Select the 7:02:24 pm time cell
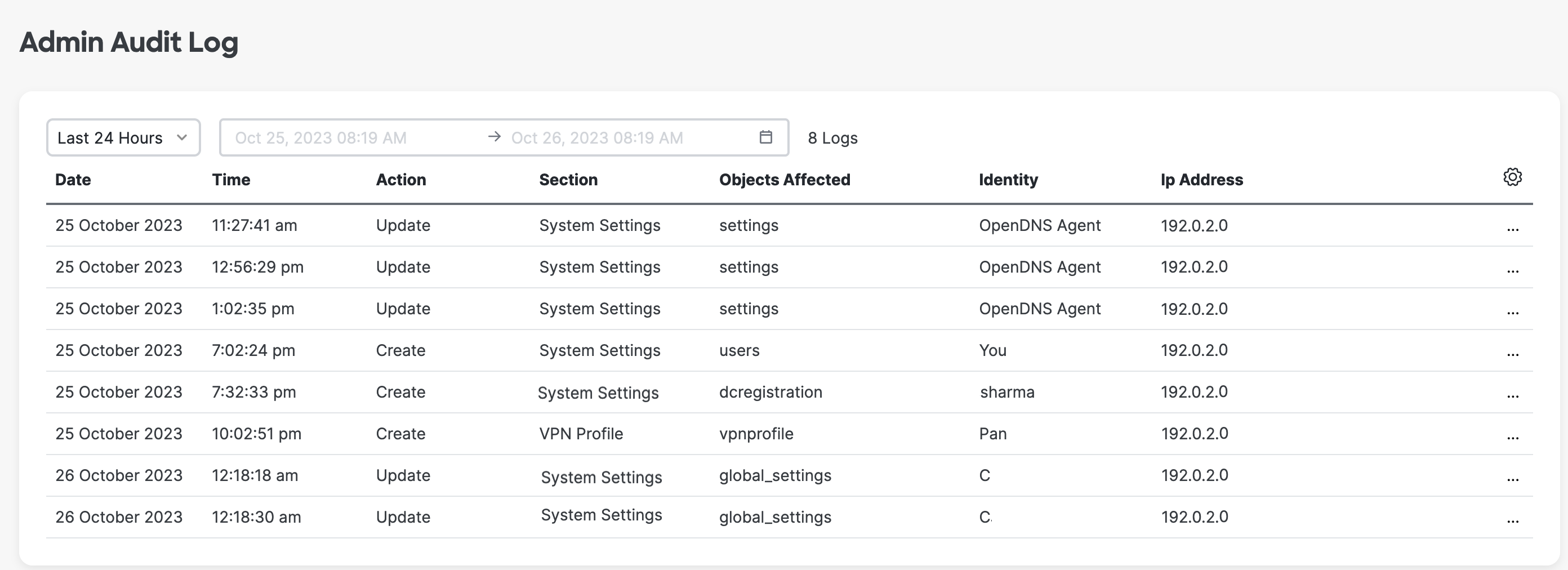This screenshot has width=1568, height=570. coord(253,350)
